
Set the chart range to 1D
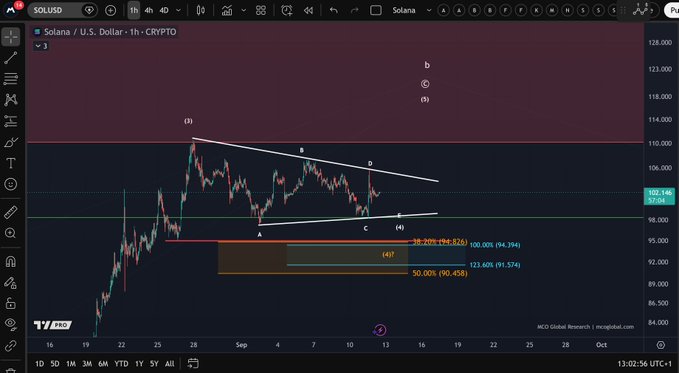[39, 363]
